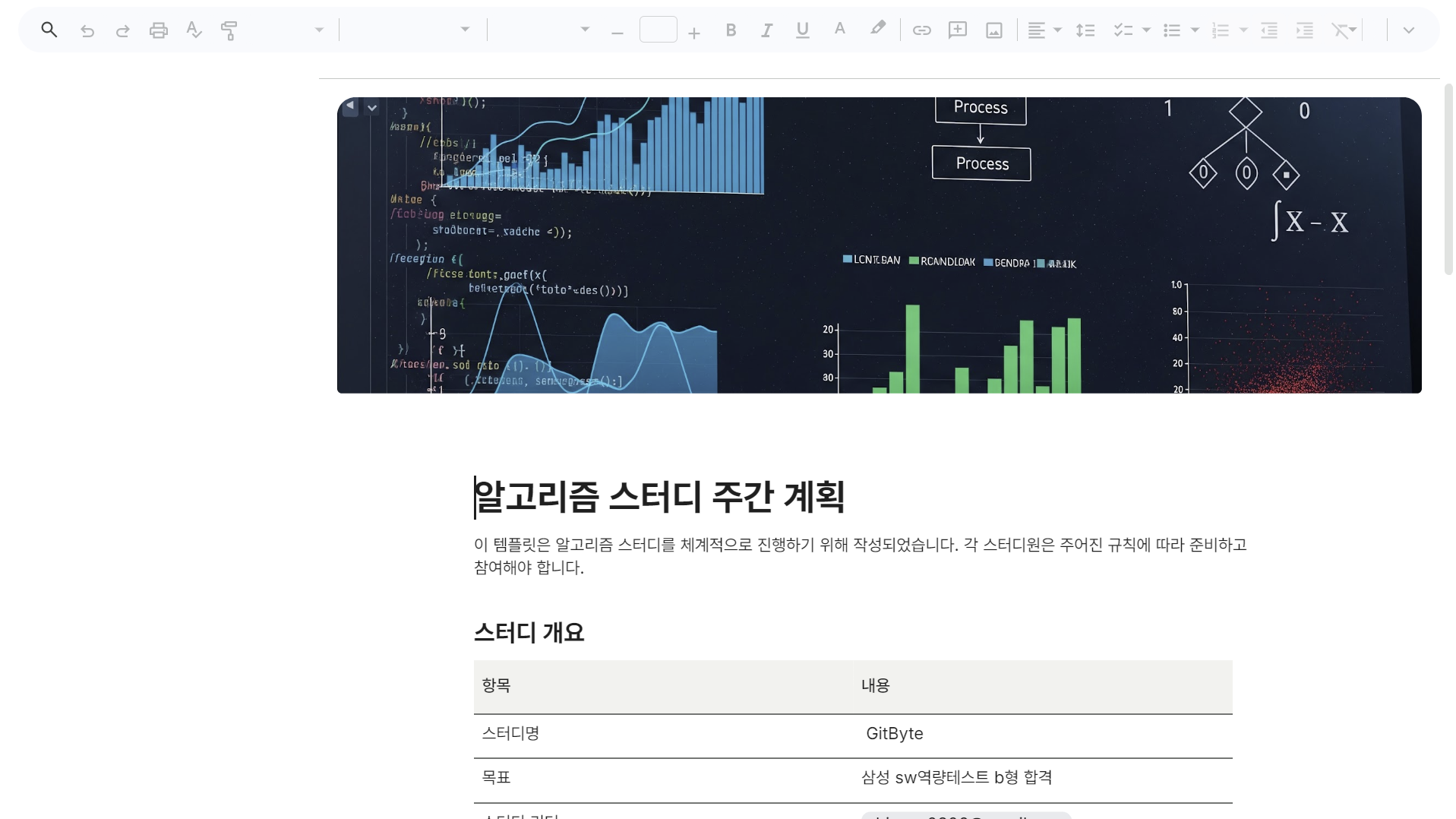
Task: Click the search magnifier icon
Action: pos(49,30)
